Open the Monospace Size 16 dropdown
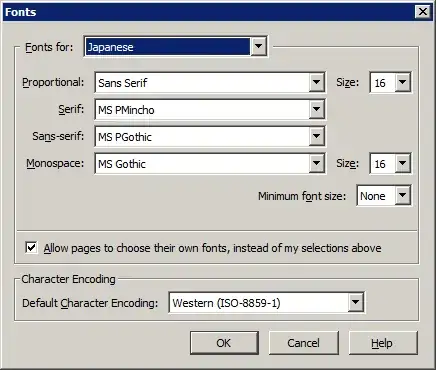The image size is (436, 370). point(391,164)
